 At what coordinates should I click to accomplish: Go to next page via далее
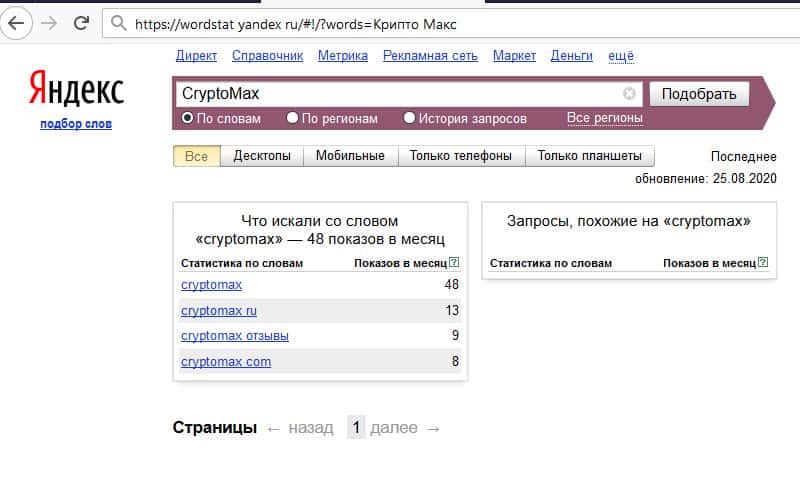point(394,428)
